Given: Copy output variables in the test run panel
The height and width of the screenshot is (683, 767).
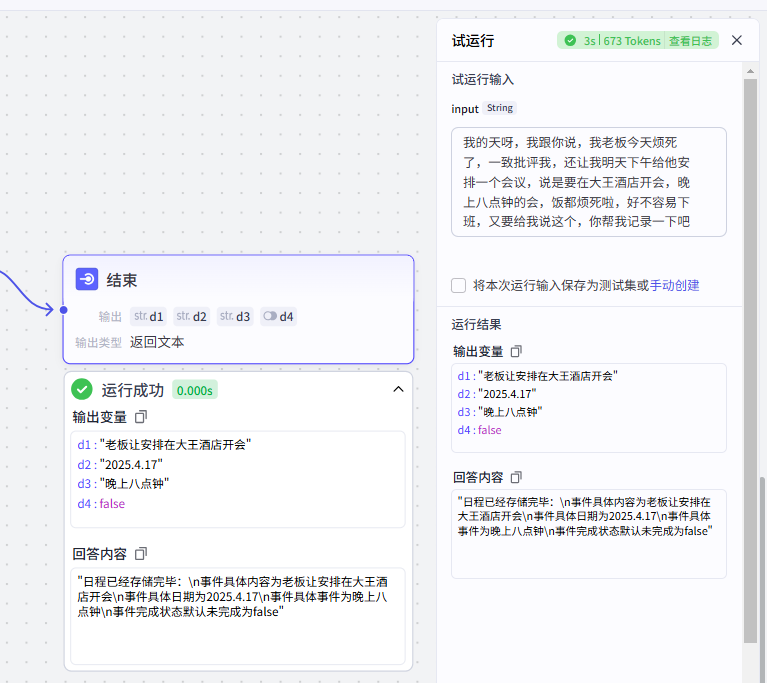Looking at the screenshot, I should click(x=517, y=351).
